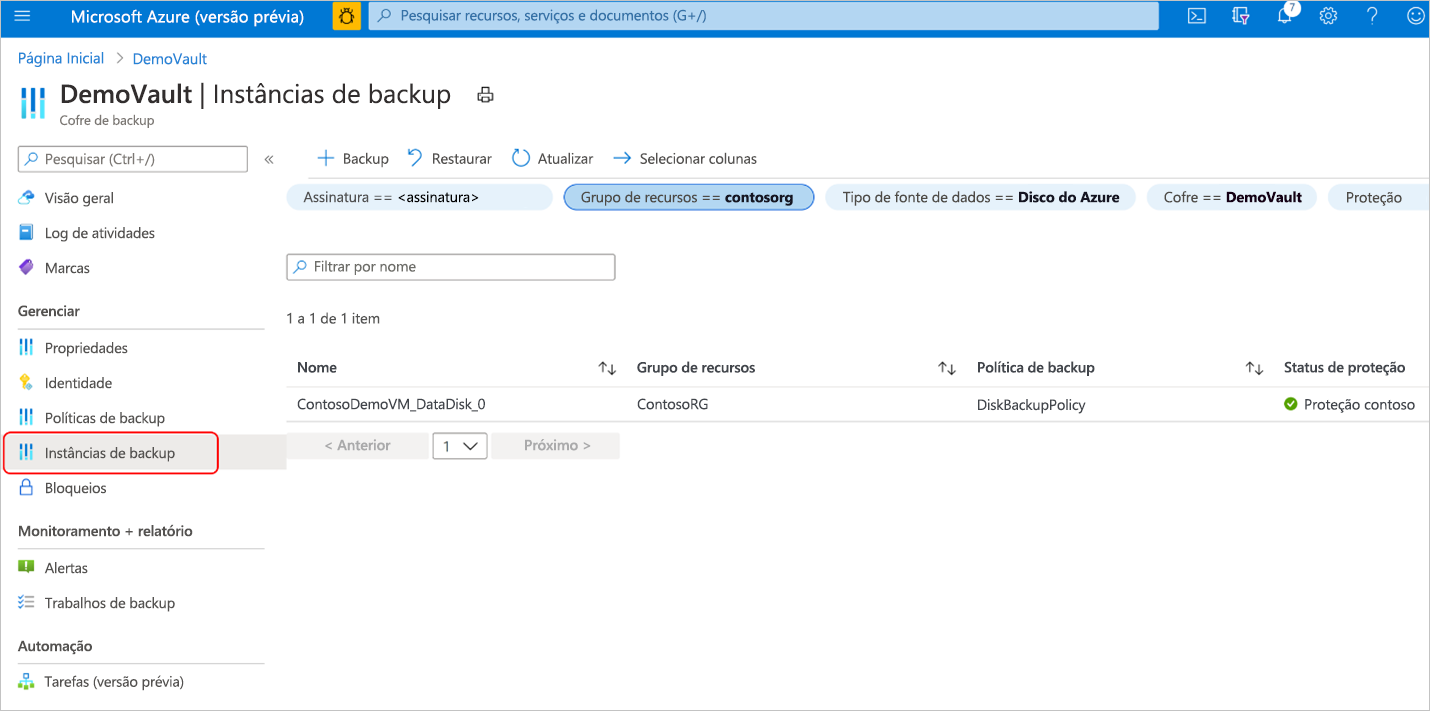Click the Assinatura filter pill

420,198
